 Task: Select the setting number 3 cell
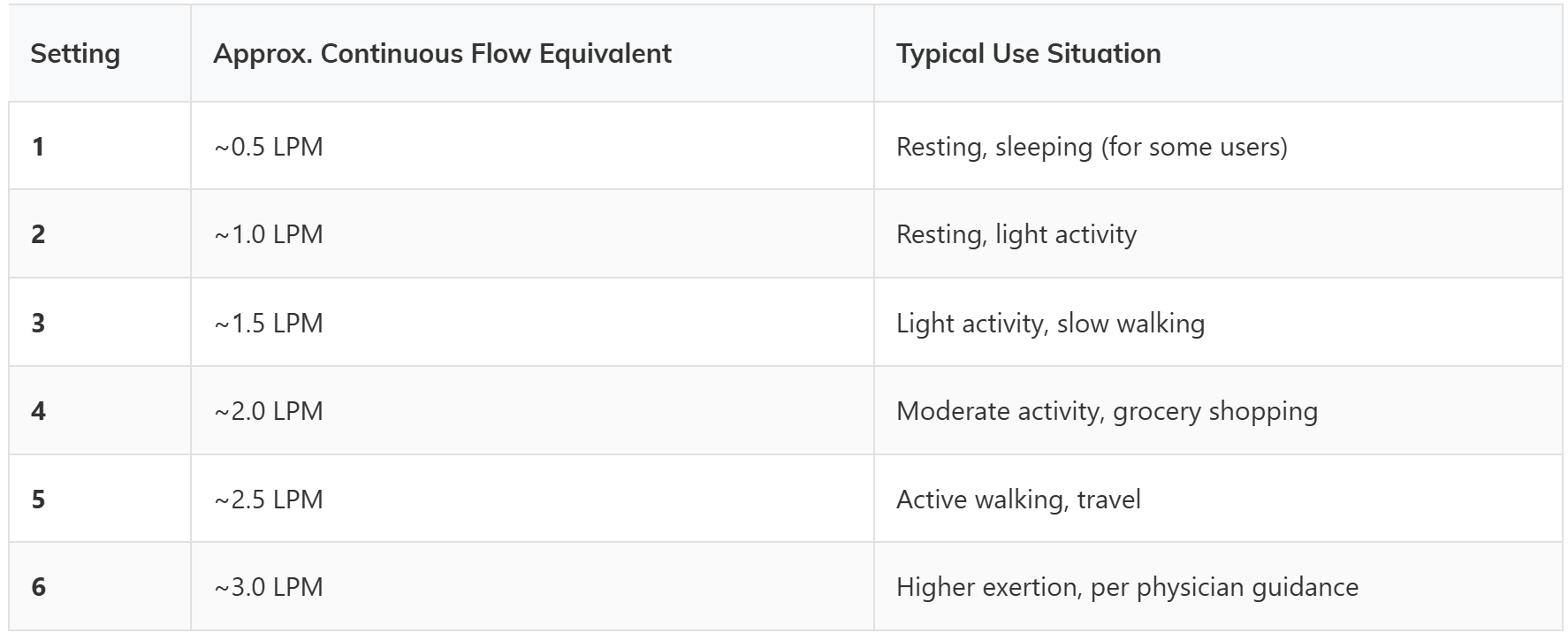click(38, 323)
